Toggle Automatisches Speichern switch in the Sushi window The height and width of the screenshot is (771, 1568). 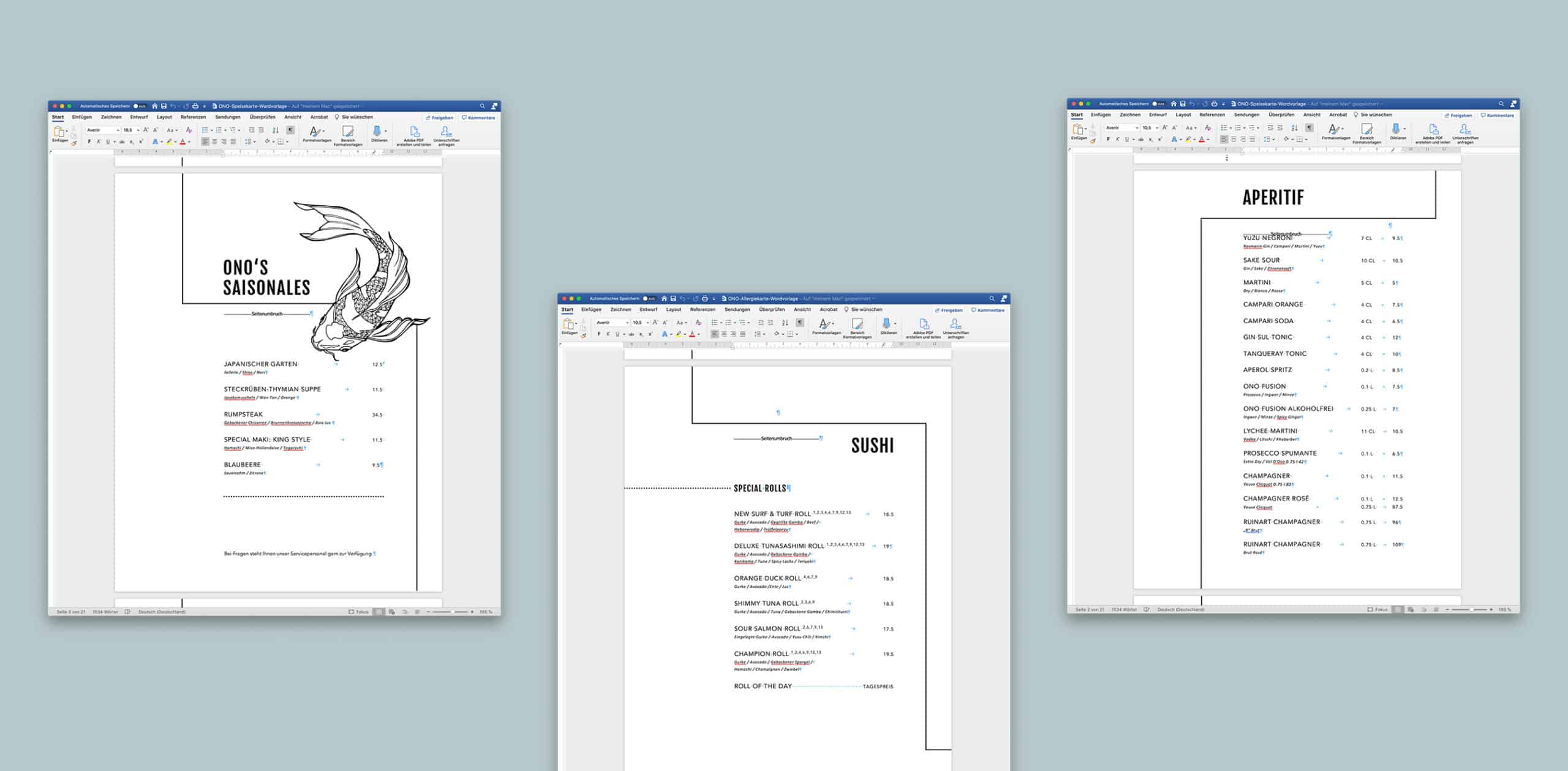pos(649,299)
